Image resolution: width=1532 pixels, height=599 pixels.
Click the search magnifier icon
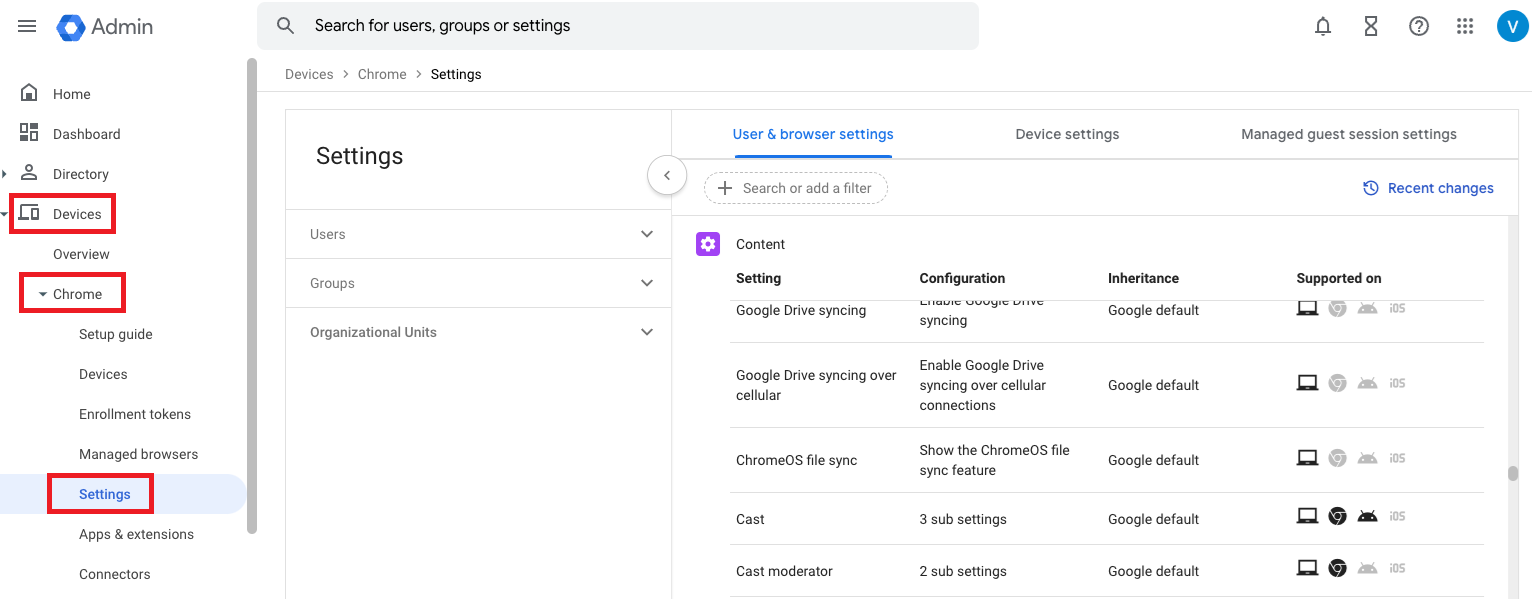pyautogui.click(x=286, y=26)
